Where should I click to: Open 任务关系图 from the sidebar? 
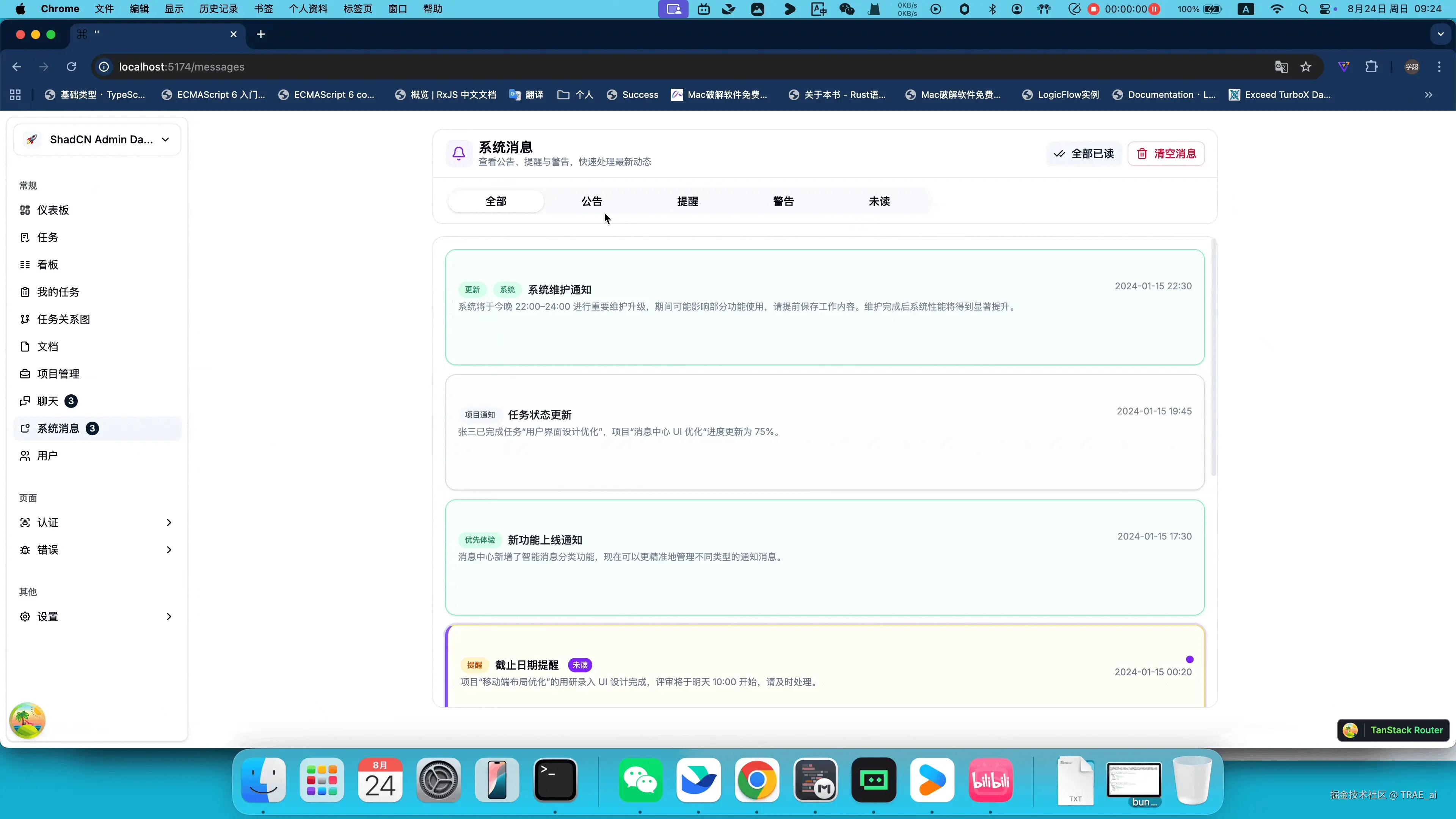tap(63, 319)
